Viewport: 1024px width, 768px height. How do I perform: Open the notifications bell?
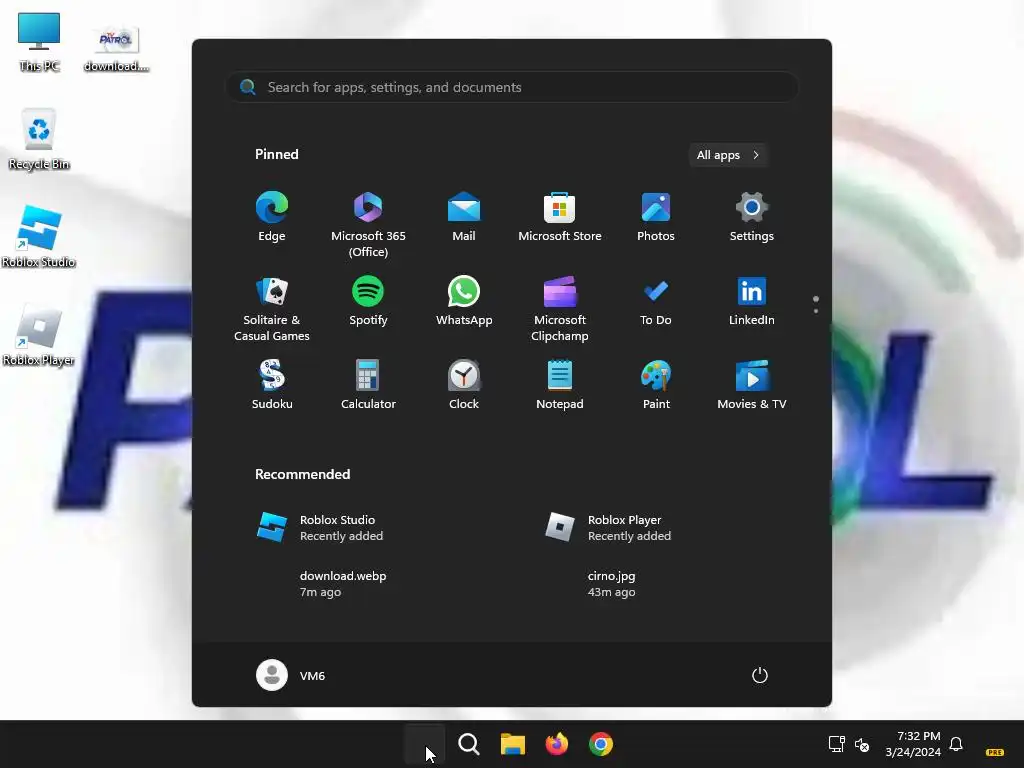tap(956, 744)
